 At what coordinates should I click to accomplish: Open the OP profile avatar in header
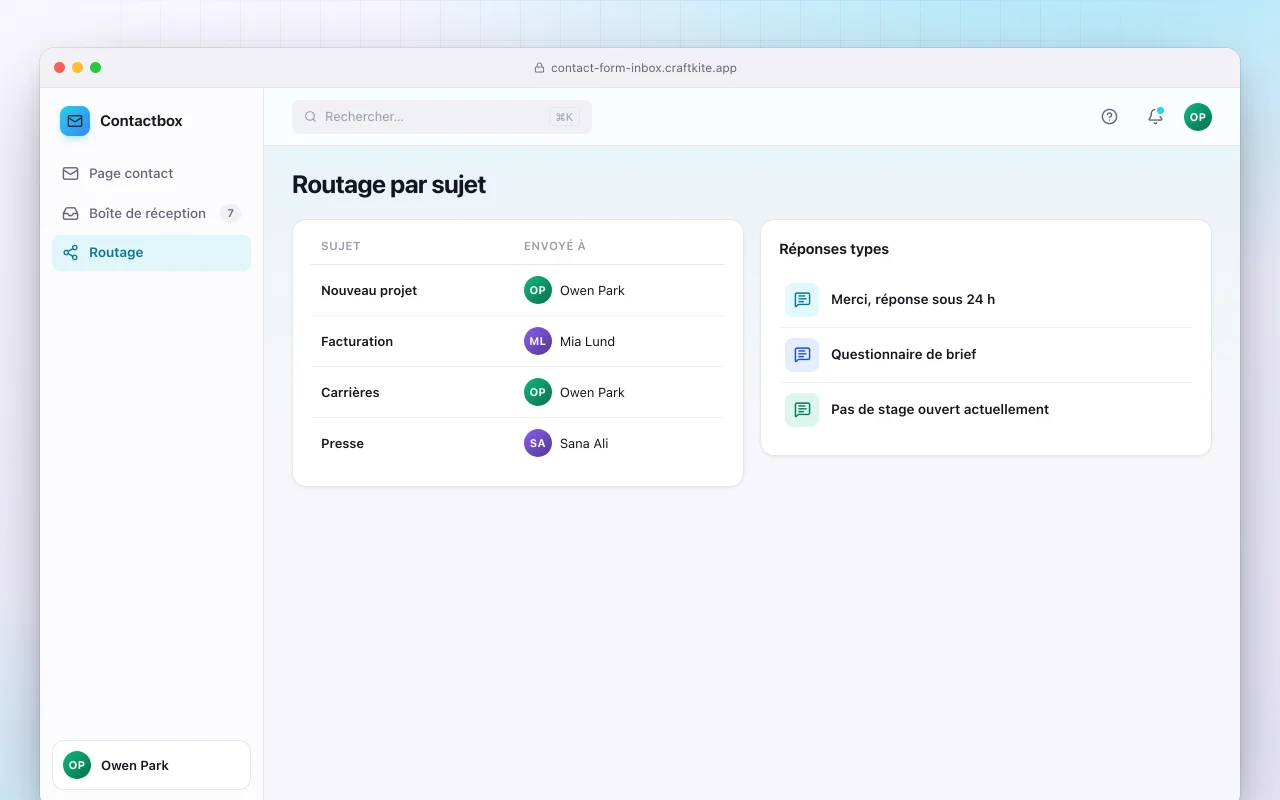(x=1198, y=117)
